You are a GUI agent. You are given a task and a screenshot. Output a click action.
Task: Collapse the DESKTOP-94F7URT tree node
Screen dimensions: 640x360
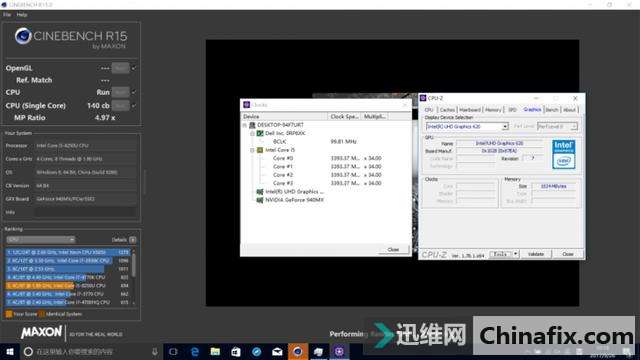click(245, 125)
